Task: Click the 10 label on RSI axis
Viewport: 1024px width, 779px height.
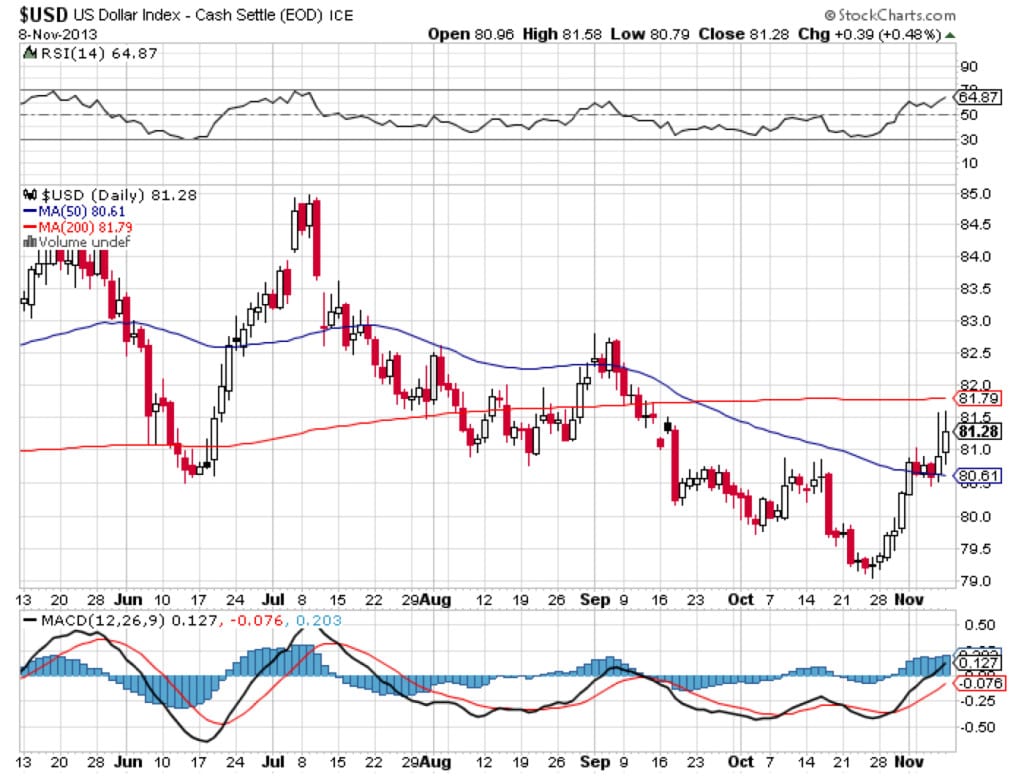Action: click(x=969, y=163)
